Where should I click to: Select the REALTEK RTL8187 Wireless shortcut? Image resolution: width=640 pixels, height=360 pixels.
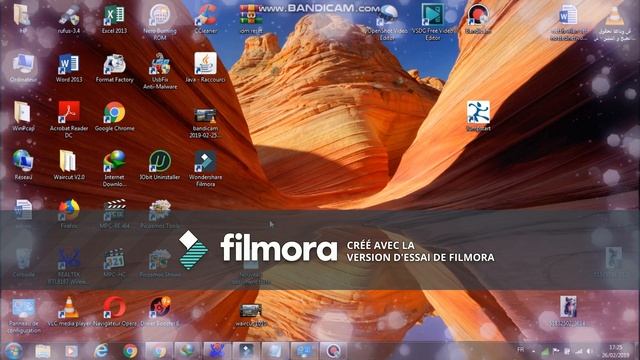[69, 266]
